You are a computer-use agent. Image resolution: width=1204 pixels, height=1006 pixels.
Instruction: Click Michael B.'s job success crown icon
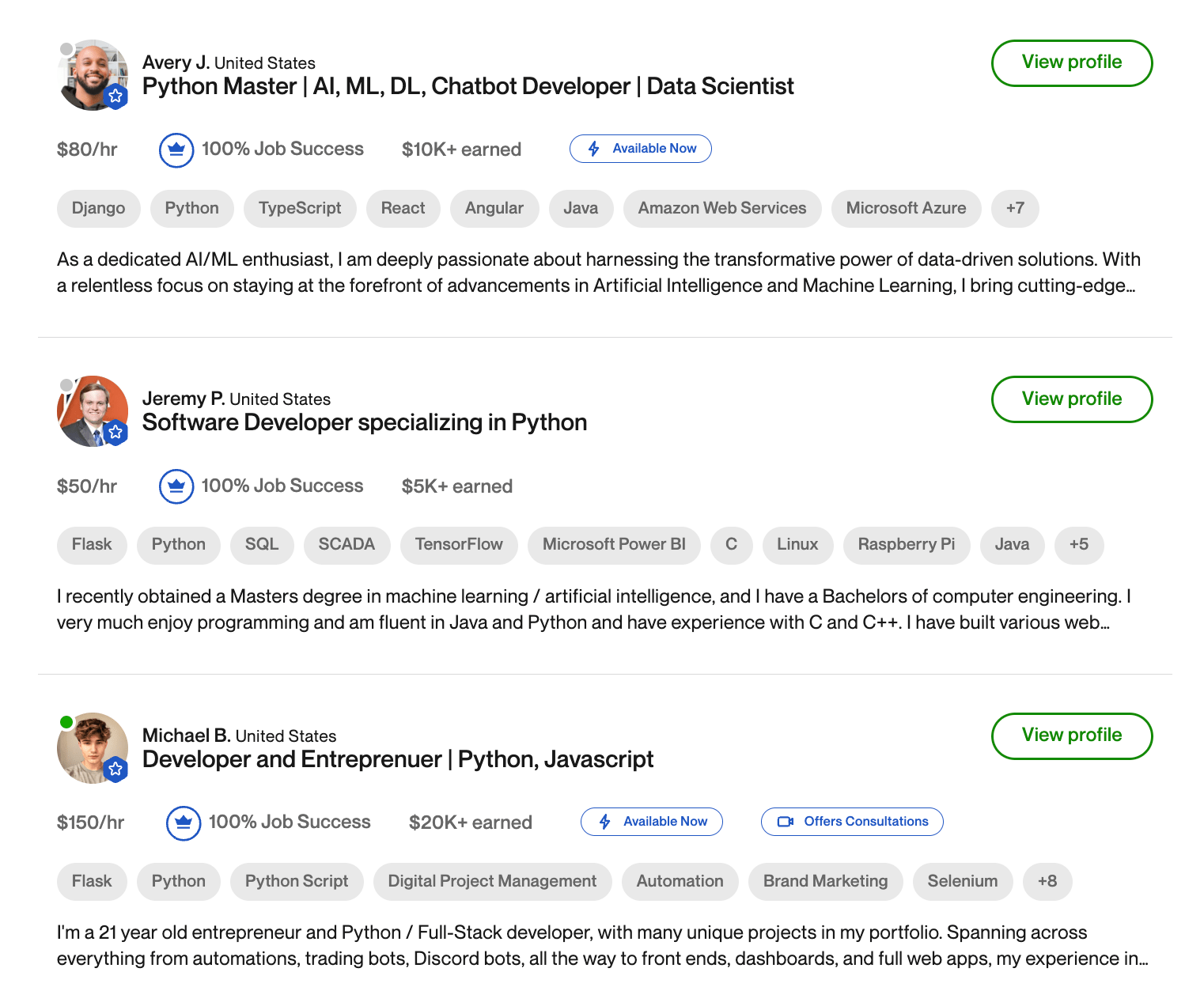coord(184,823)
